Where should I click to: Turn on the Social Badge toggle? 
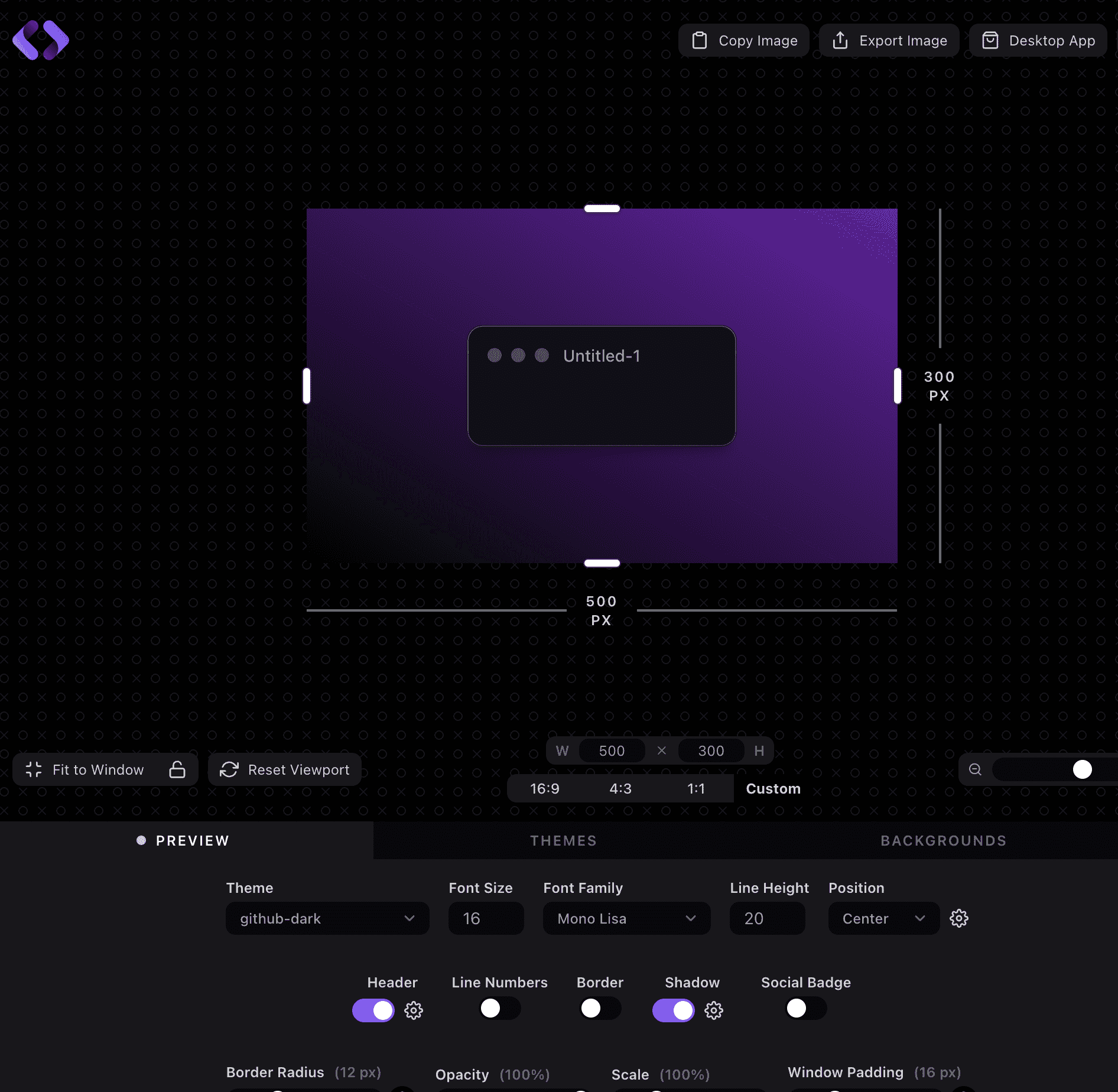point(805,1008)
